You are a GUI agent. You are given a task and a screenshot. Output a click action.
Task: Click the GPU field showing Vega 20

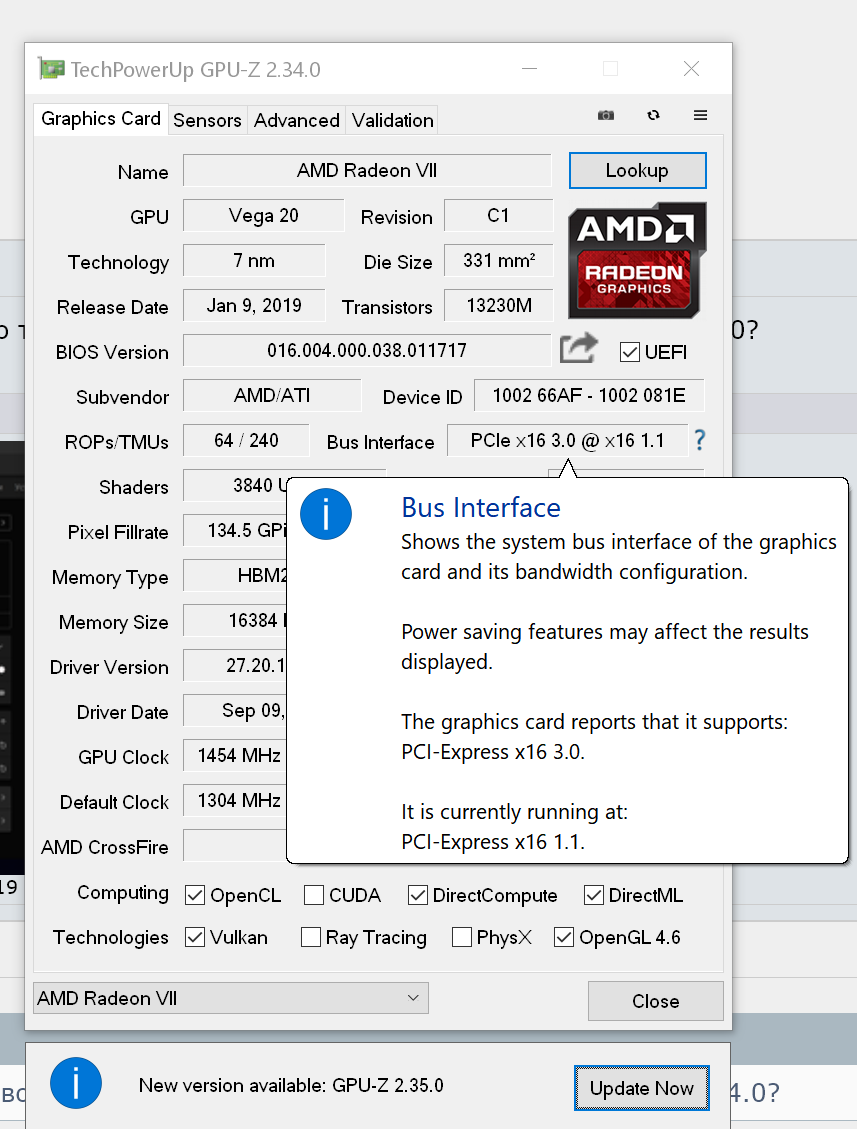pyautogui.click(x=264, y=215)
